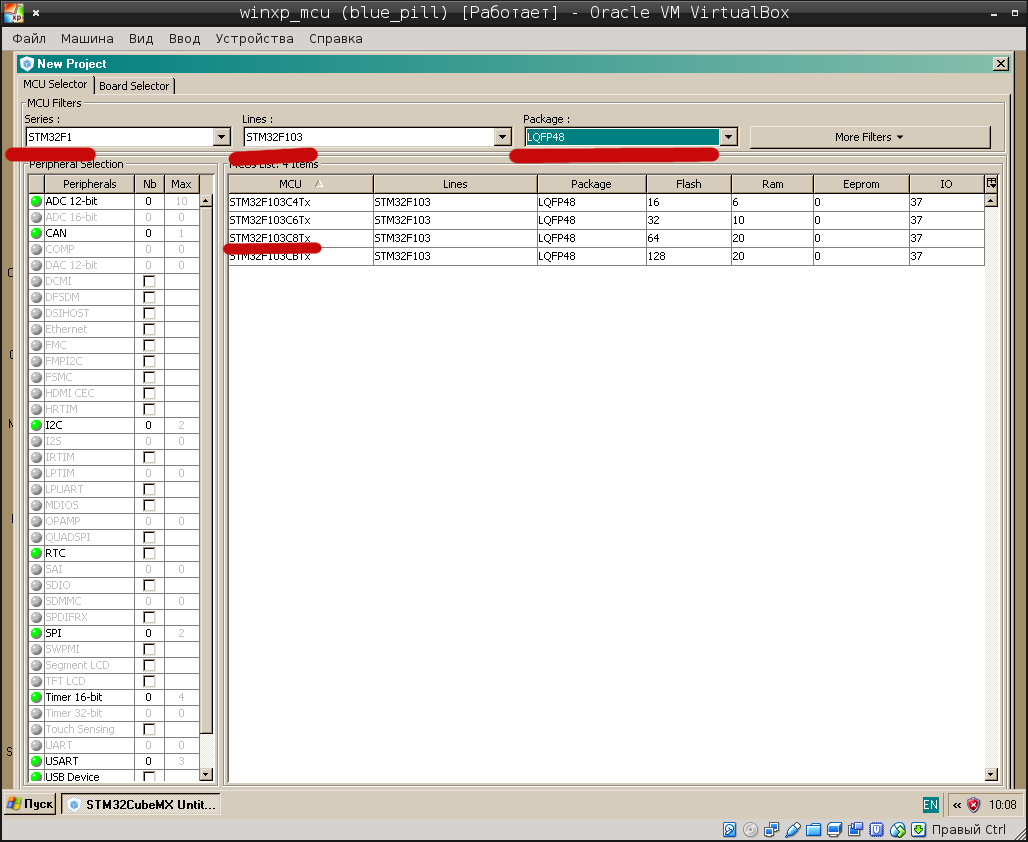Click the VirtualBox network adapters status icon
Viewport: 1028px width, 842px height.
[771, 830]
